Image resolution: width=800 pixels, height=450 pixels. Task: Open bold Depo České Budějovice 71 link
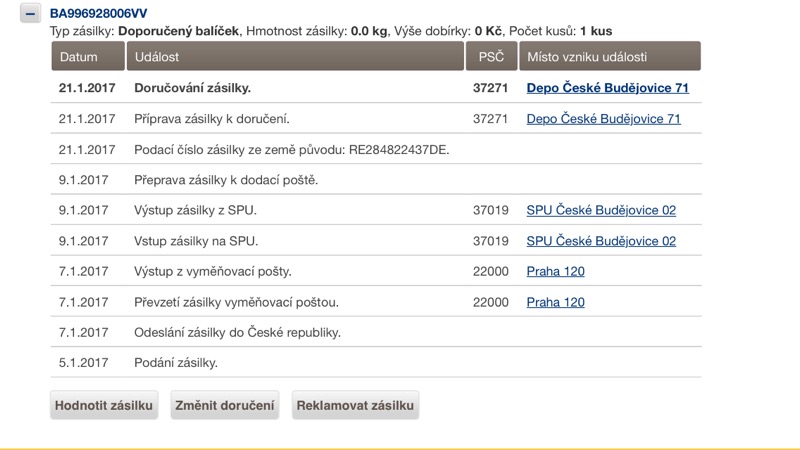pos(607,88)
